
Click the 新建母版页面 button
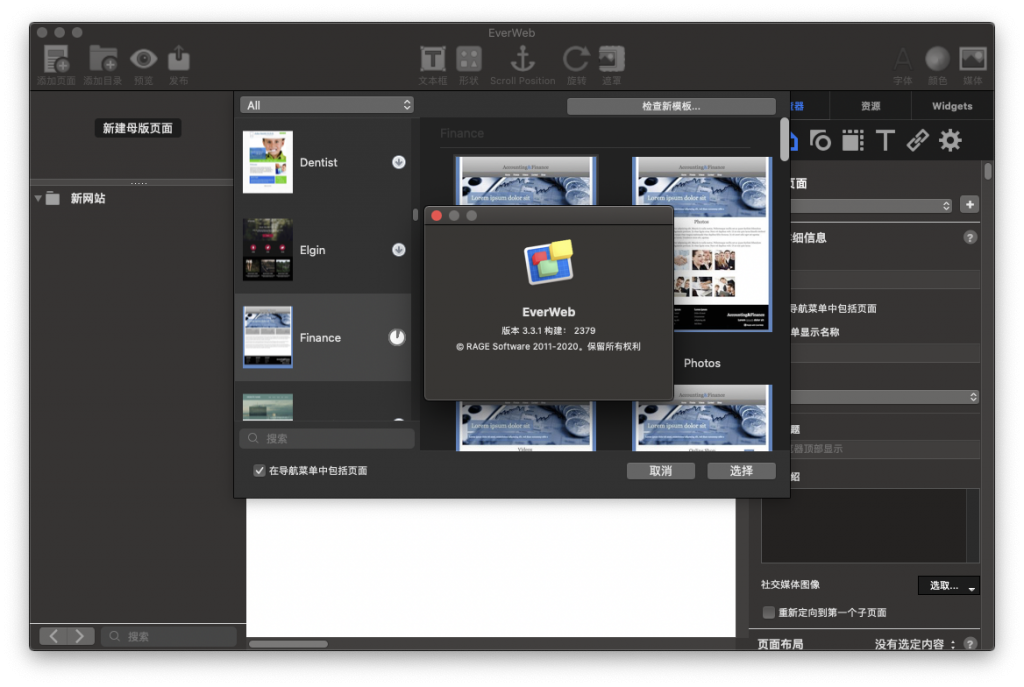click(x=138, y=128)
